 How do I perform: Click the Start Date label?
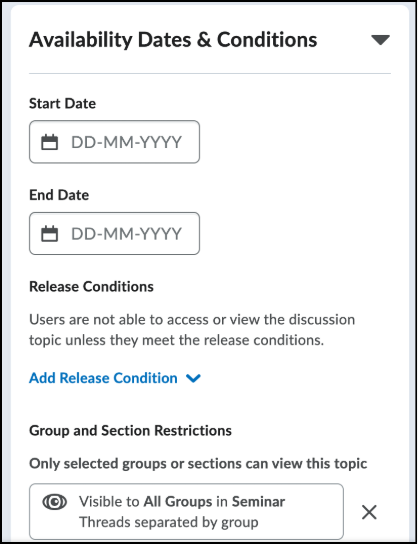point(62,103)
